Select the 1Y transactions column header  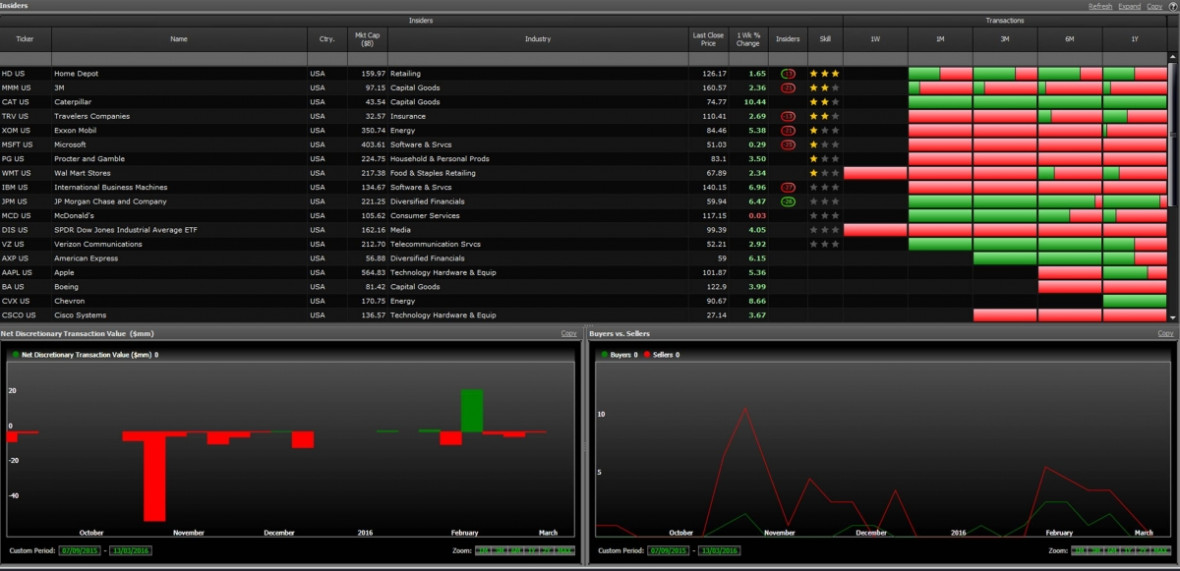pos(1135,39)
